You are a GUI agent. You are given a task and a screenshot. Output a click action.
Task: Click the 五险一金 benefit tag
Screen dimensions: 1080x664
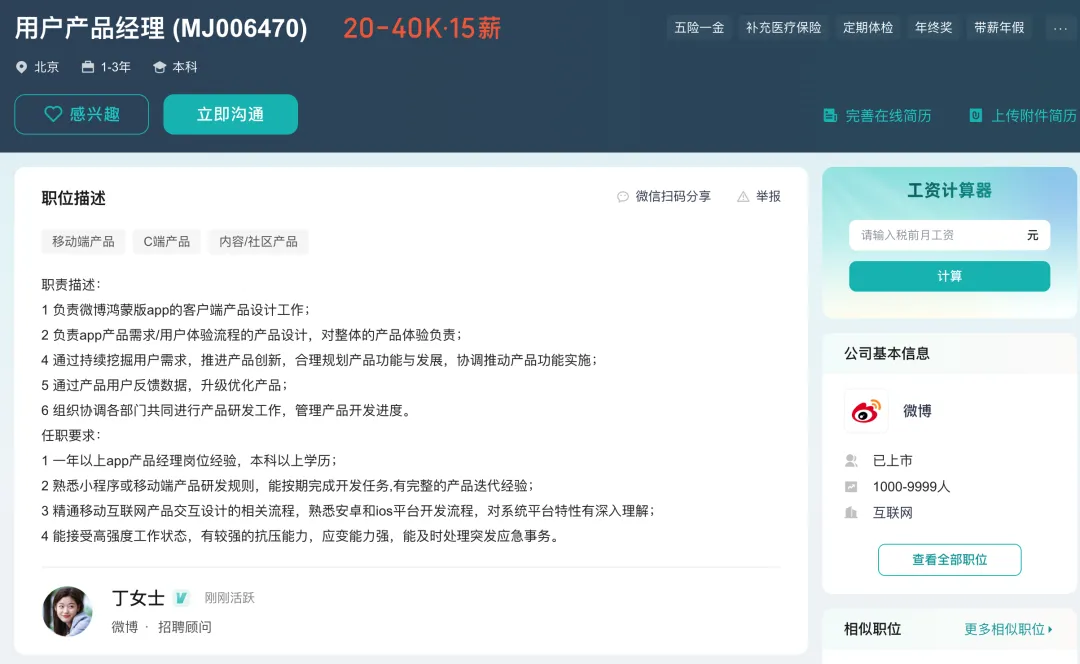tap(699, 28)
